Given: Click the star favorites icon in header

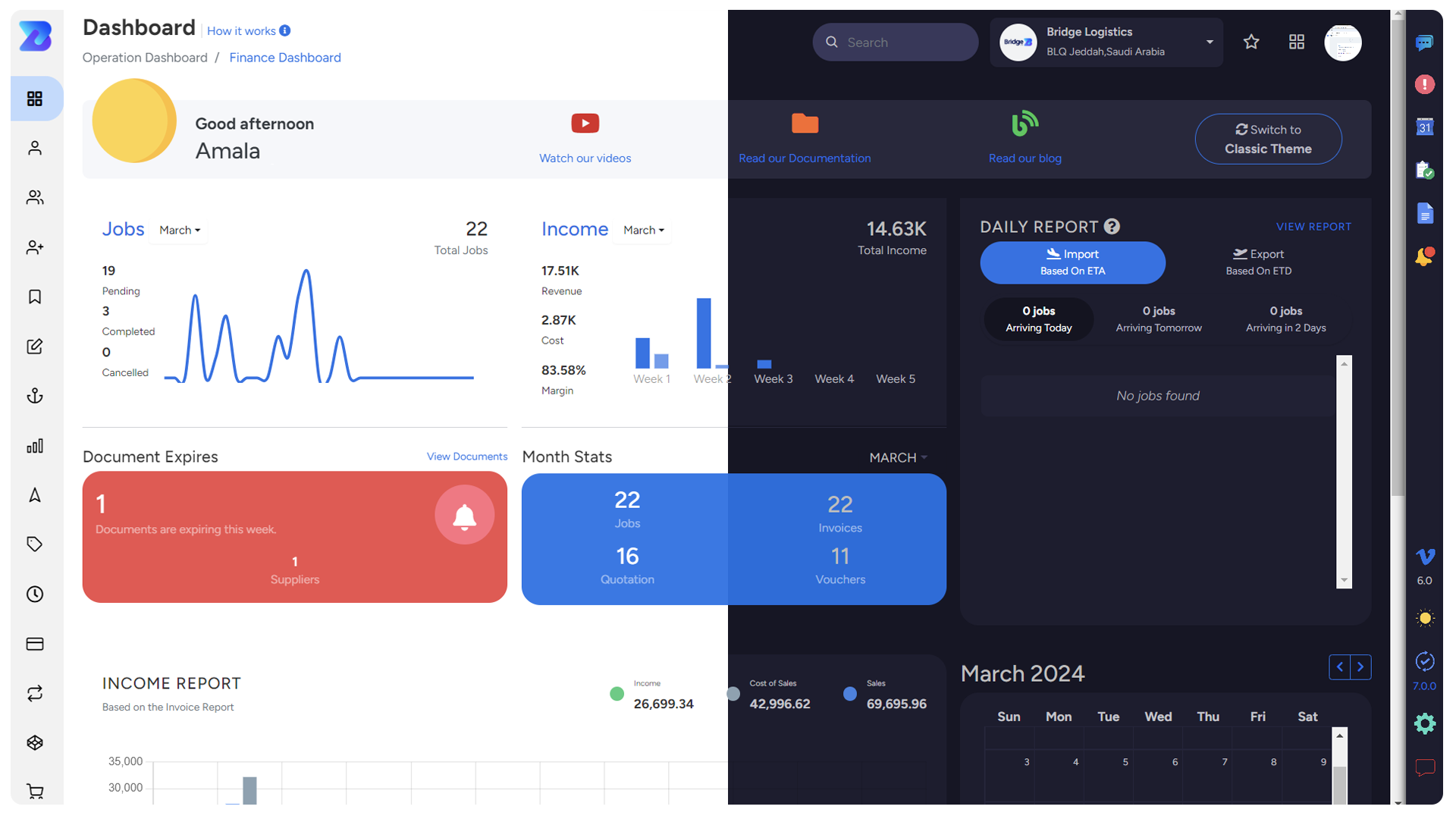Looking at the screenshot, I should coord(1251,42).
